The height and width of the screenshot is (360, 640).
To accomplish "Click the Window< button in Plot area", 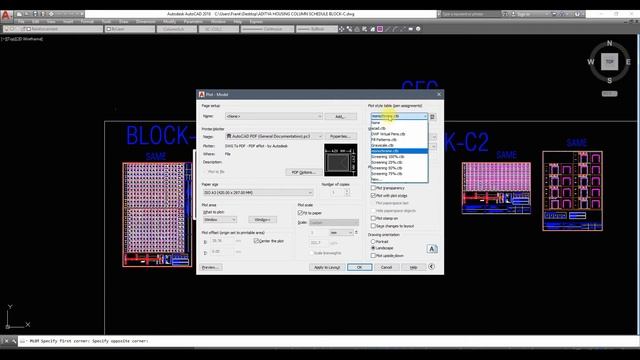I will [262, 220].
